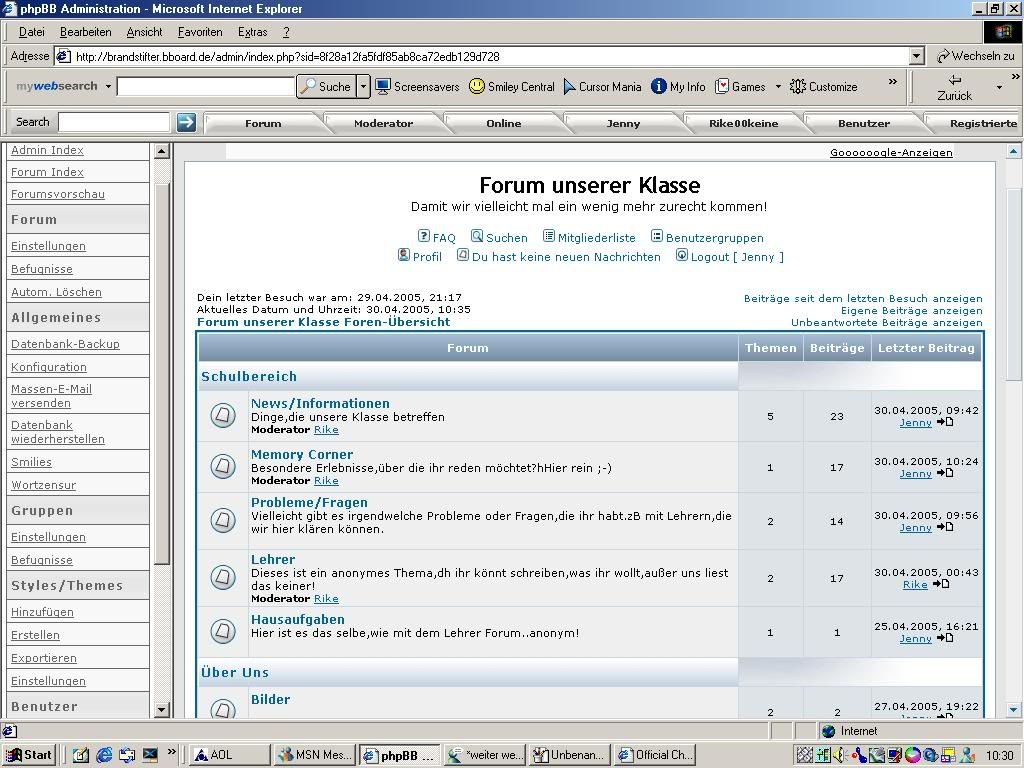Switch to MSN Messenger taskbar window

coord(314,755)
